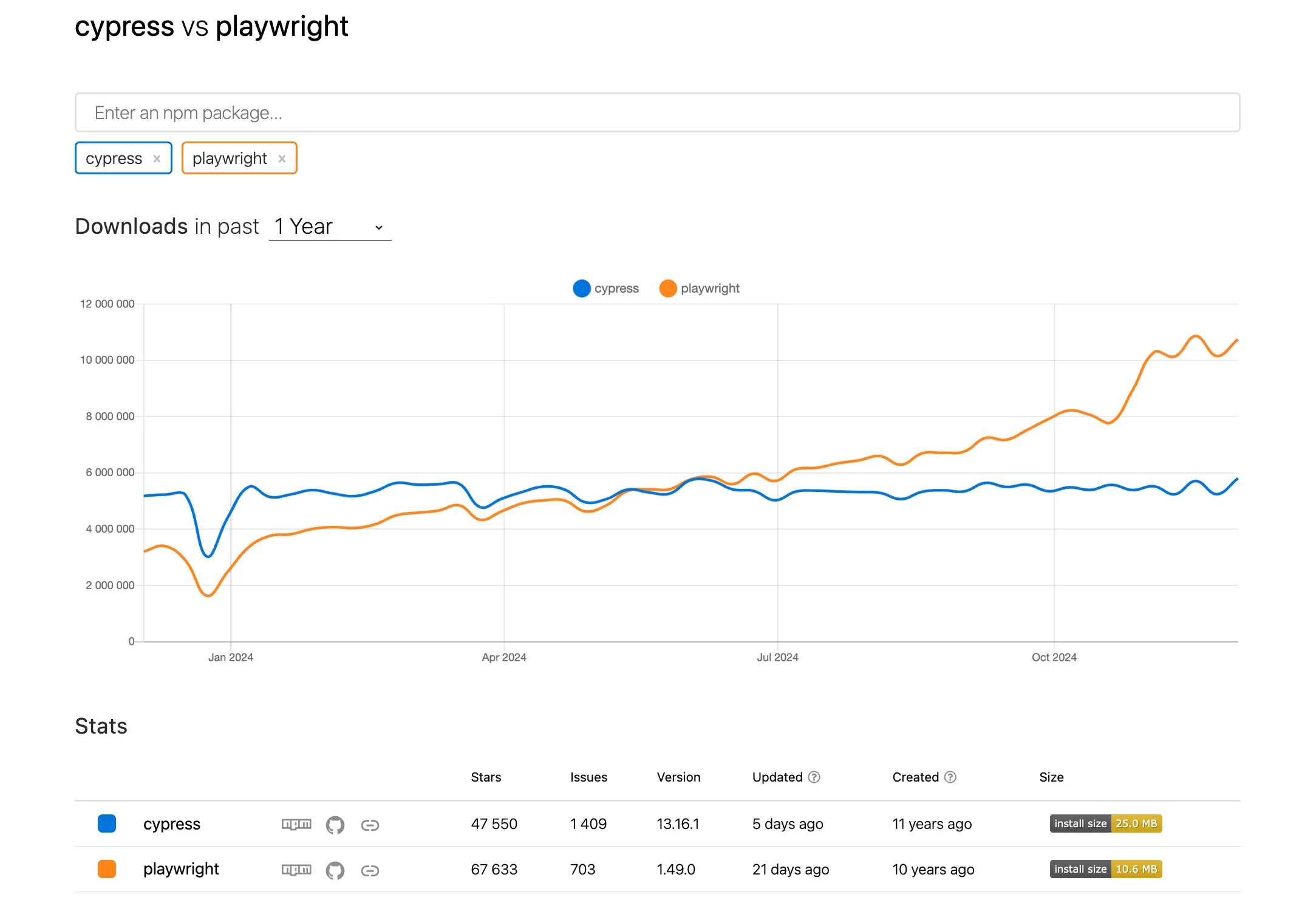Open cypress homepage link icon
The width and height of the screenshot is (1316, 917).
pyautogui.click(x=370, y=825)
